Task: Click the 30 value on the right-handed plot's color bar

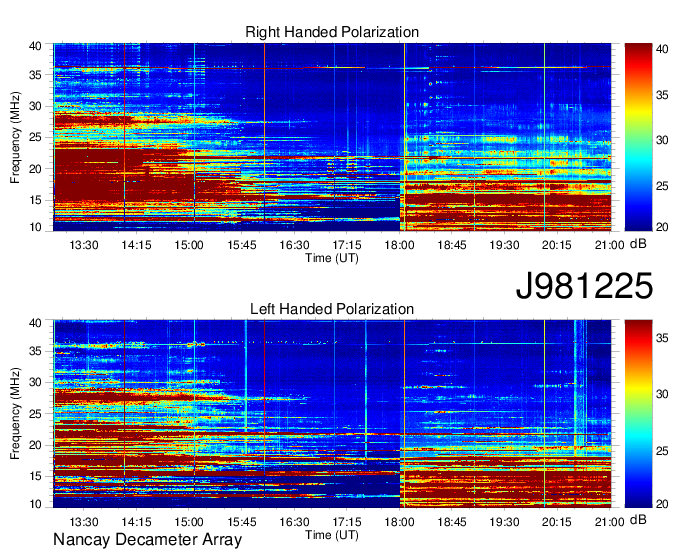Action: pos(662,140)
